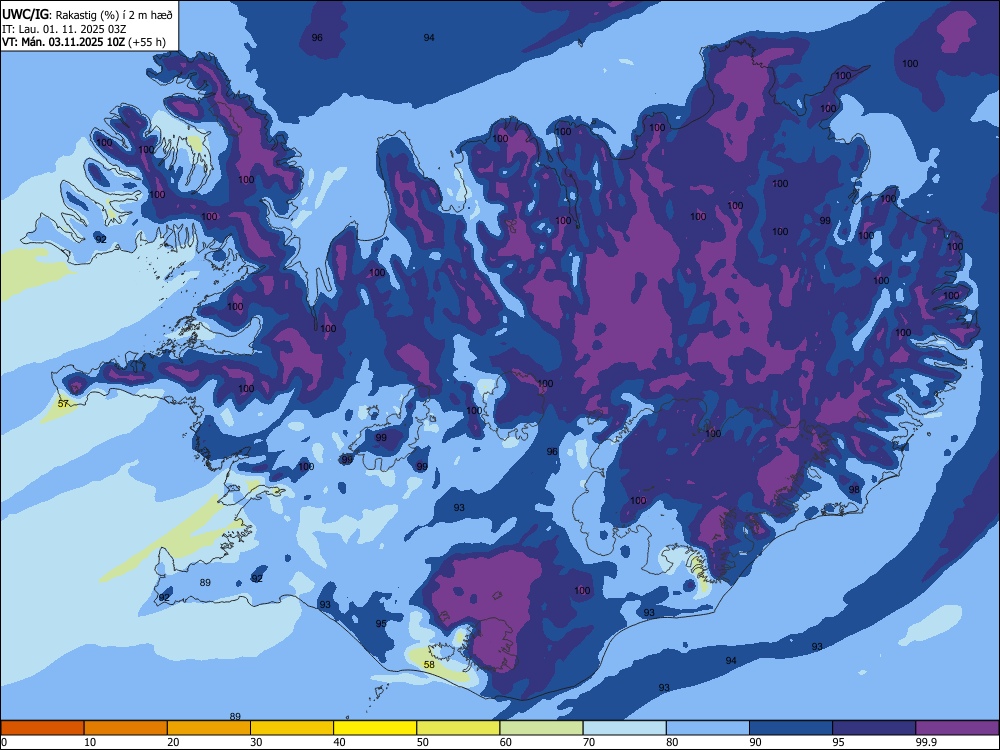Click the legend tick label '80'
Screen dimensions: 1000x750
coord(673,742)
